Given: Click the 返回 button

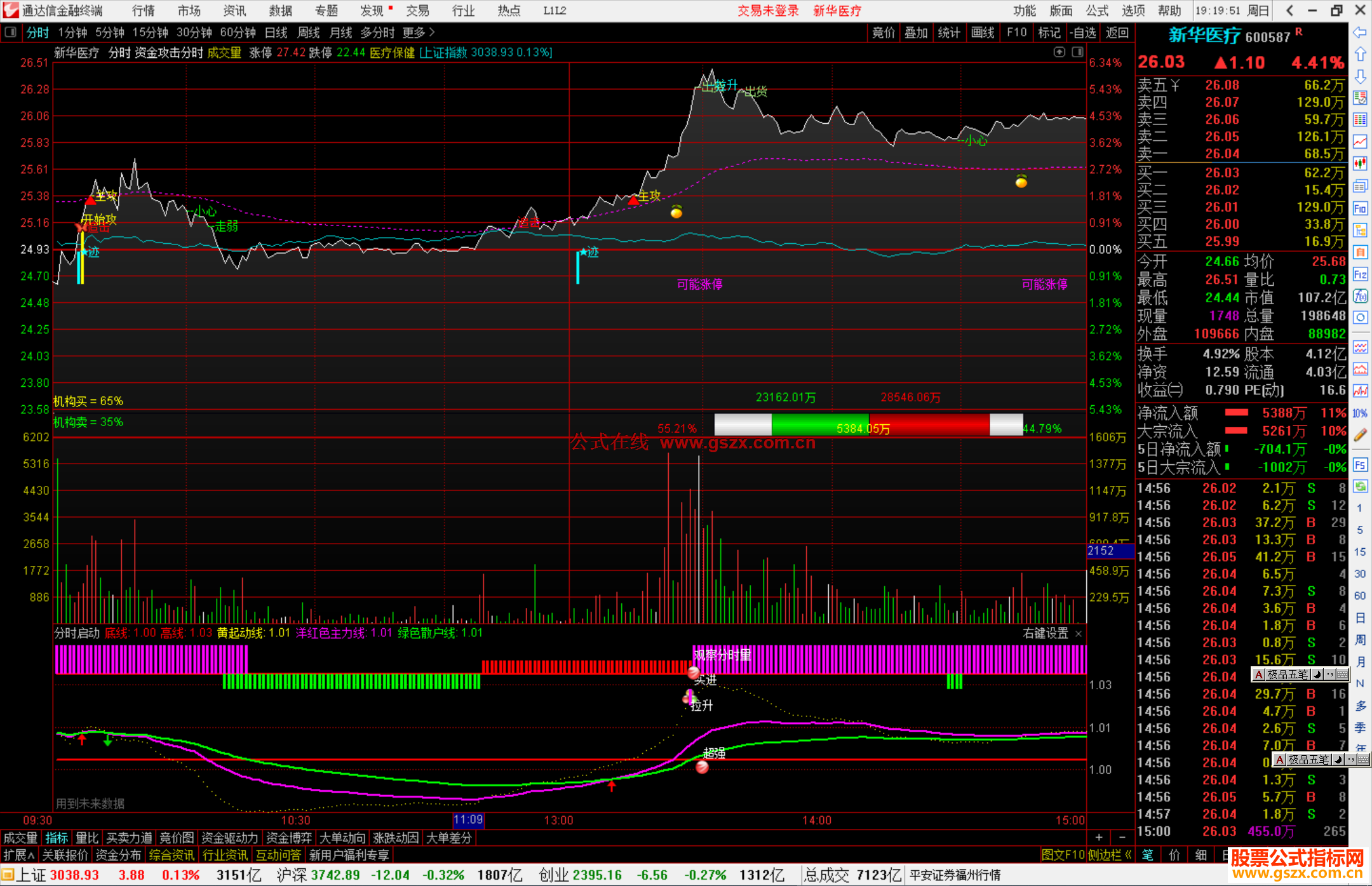Looking at the screenshot, I should tap(1117, 32).
